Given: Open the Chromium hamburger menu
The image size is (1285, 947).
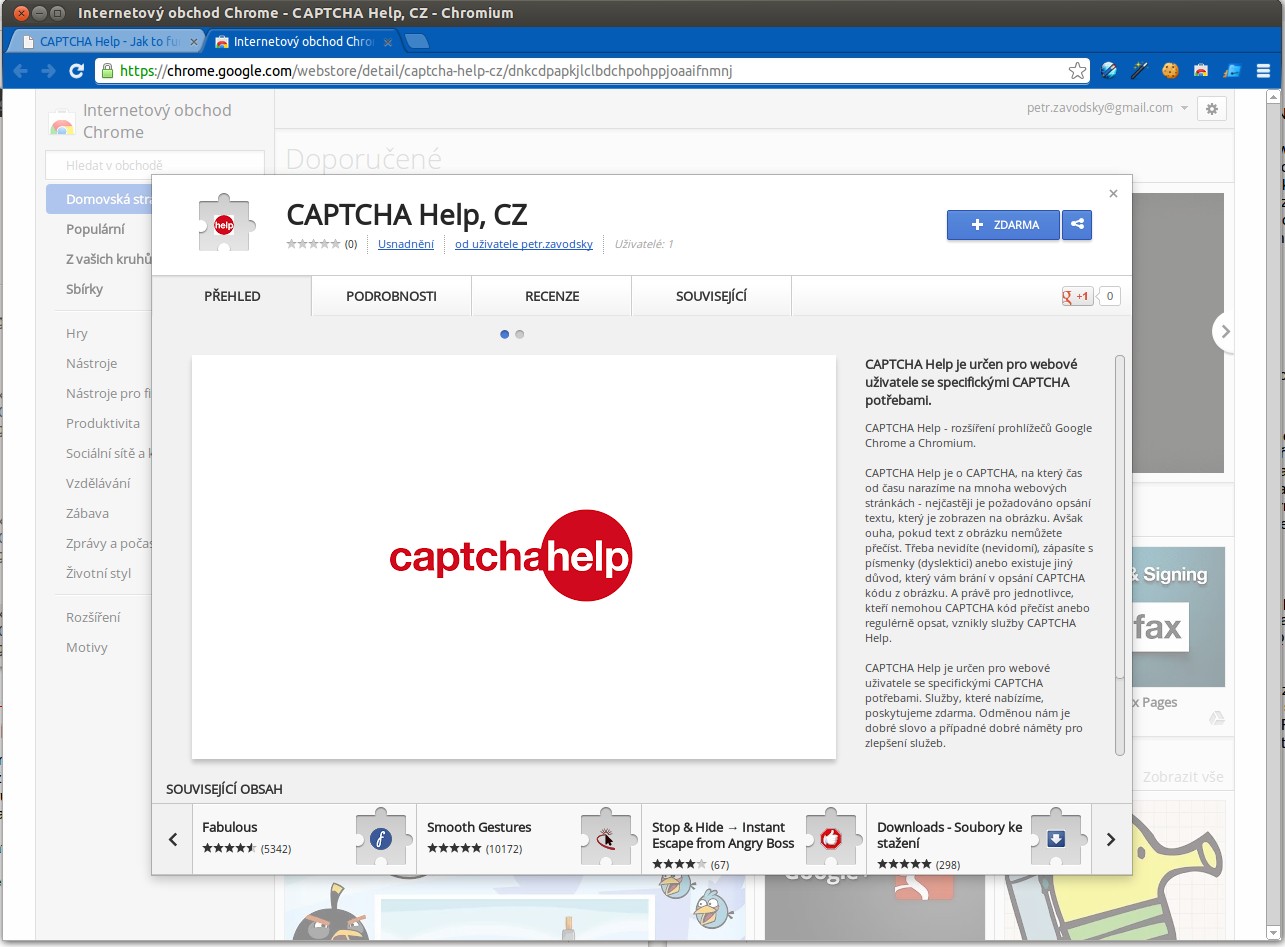Looking at the screenshot, I should [1263, 71].
